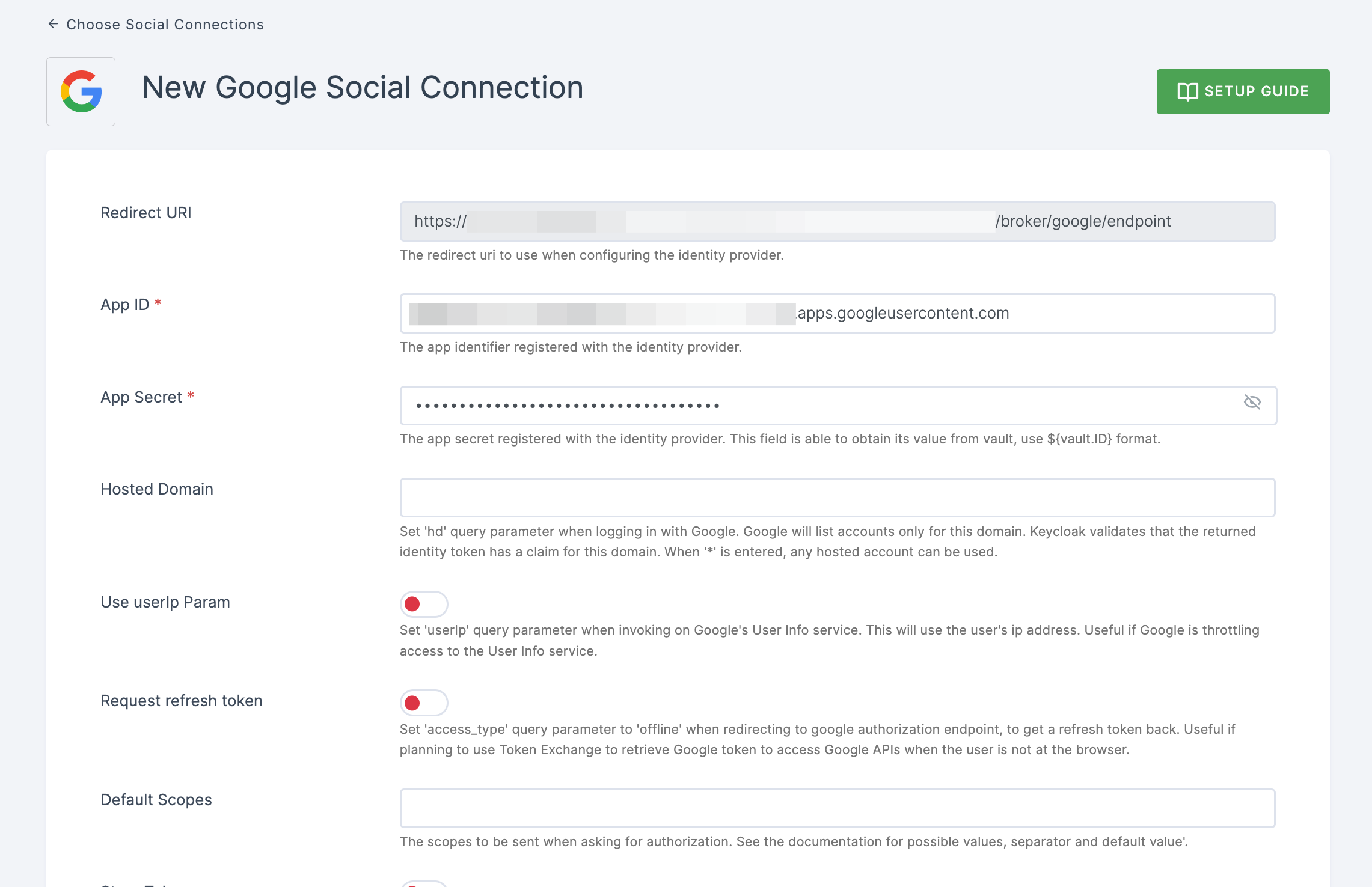Click into the App Secret field
This screenshot has width=1372, height=887.
click(x=838, y=406)
